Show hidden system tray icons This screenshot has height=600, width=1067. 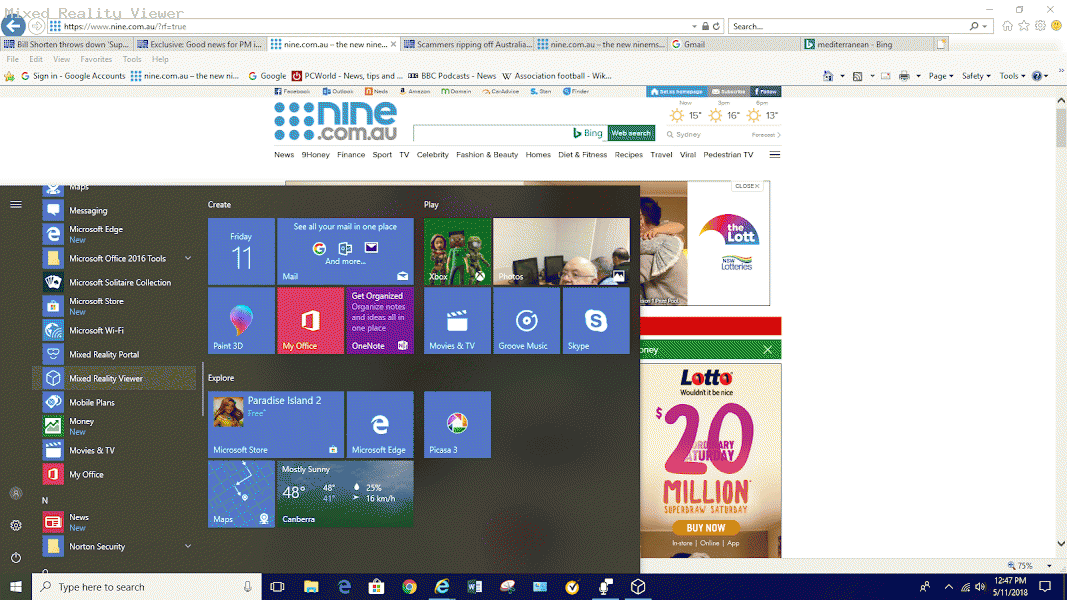tap(949, 586)
